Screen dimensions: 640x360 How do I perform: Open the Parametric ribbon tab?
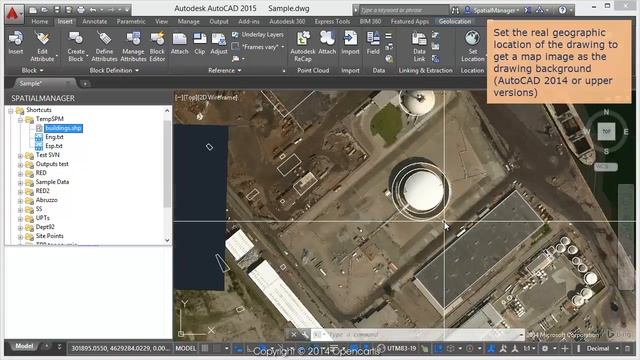coord(131,21)
